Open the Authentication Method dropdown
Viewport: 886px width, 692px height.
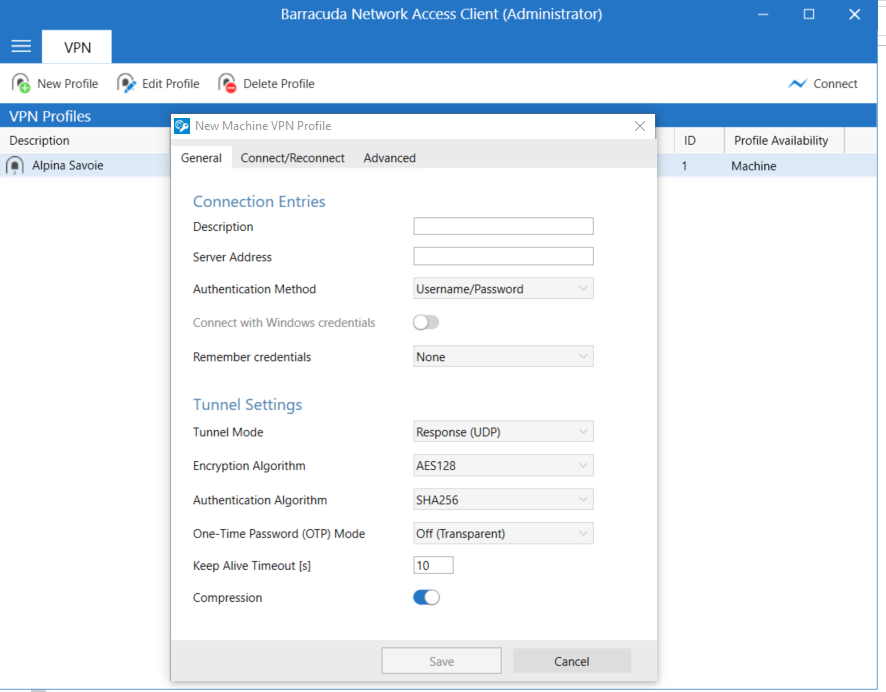pyautogui.click(x=503, y=289)
